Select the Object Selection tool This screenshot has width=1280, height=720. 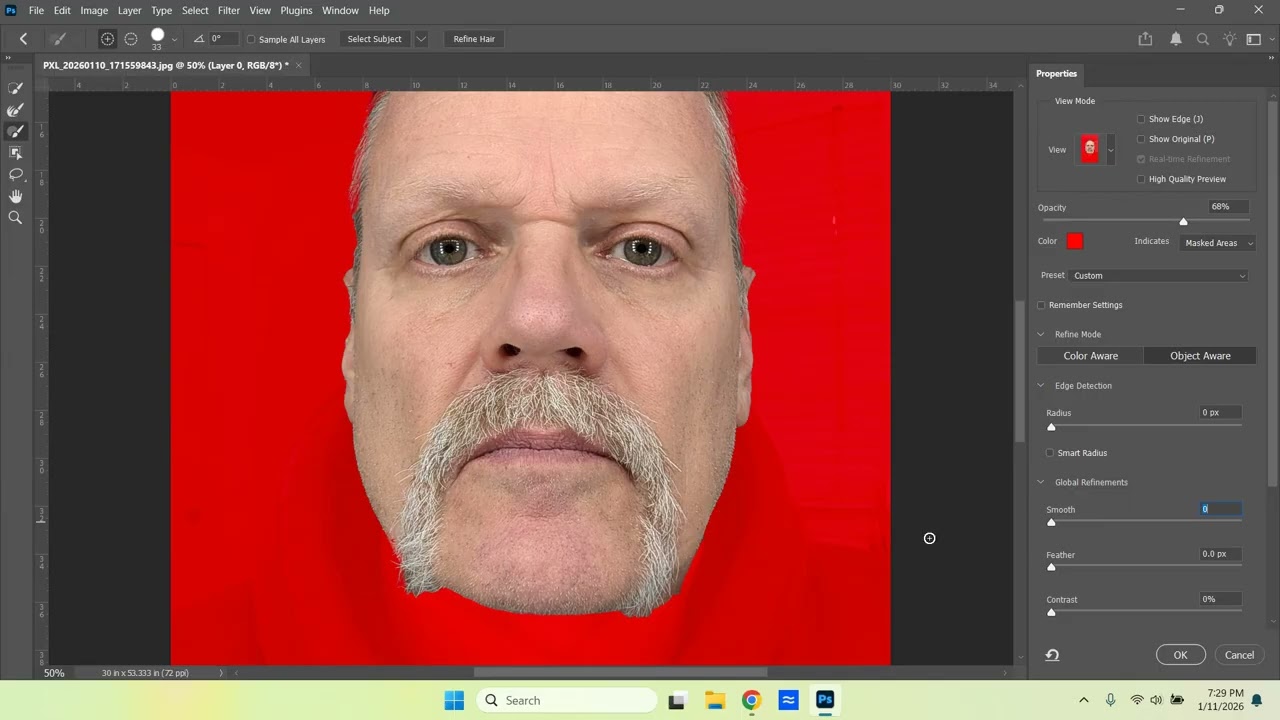click(x=15, y=153)
